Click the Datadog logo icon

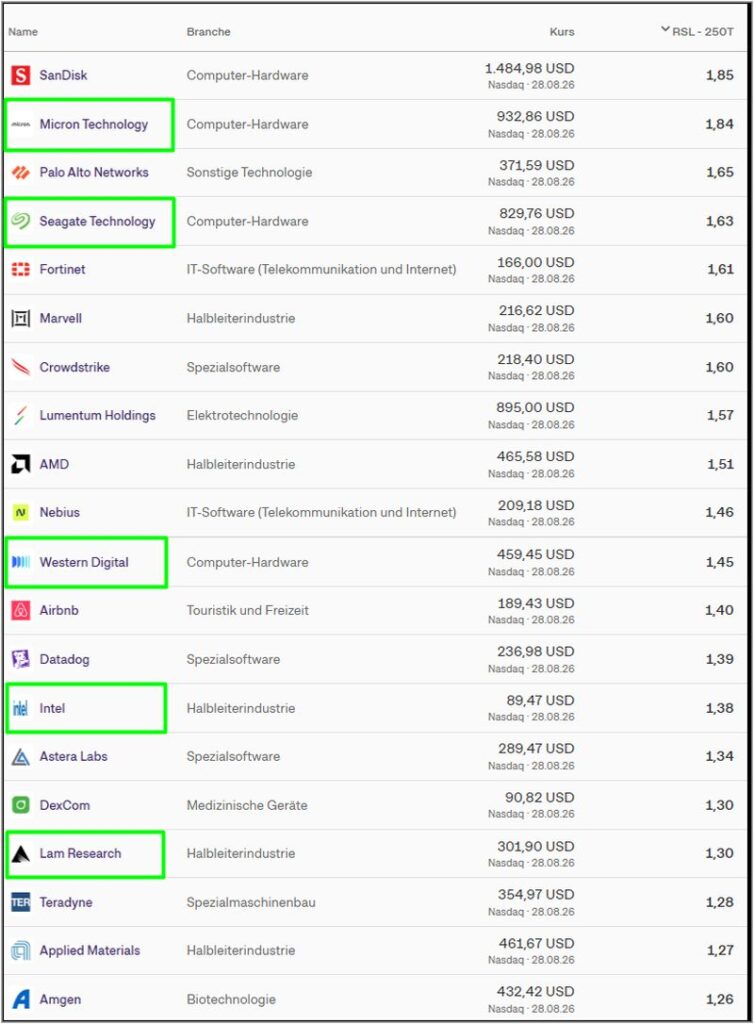(21, 660)
